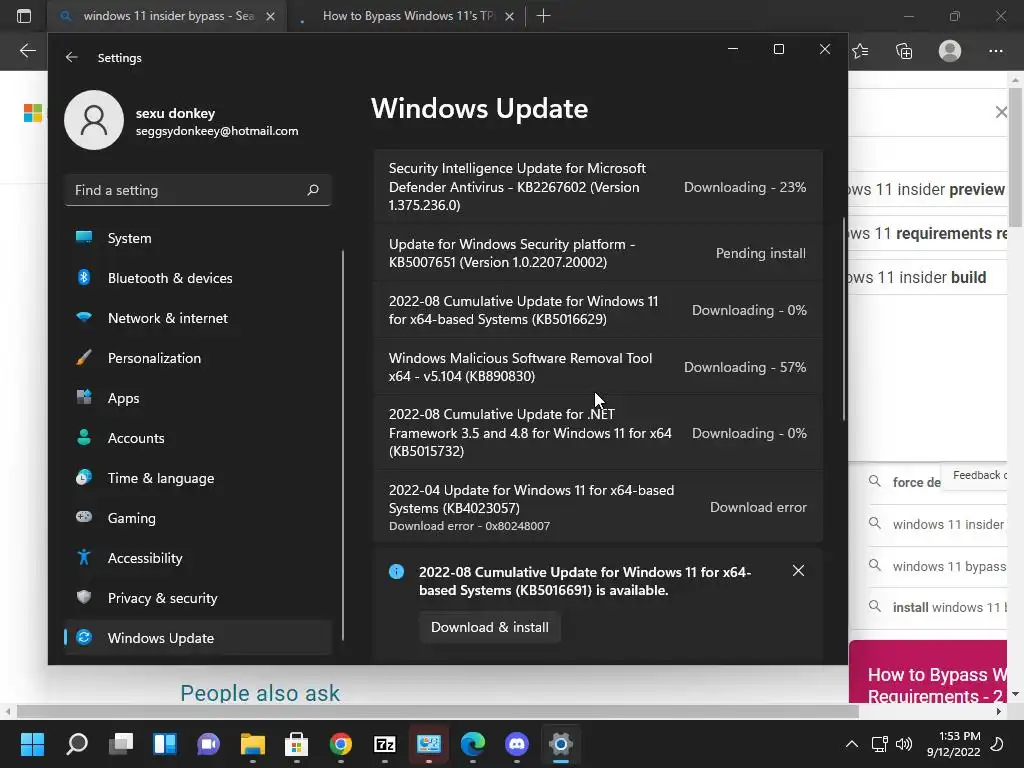Image resolution: width=1024 pixels, height=768 pixels.
Task: Close the 'windows 11 insider bypass' tab
Action: [270, 16]
